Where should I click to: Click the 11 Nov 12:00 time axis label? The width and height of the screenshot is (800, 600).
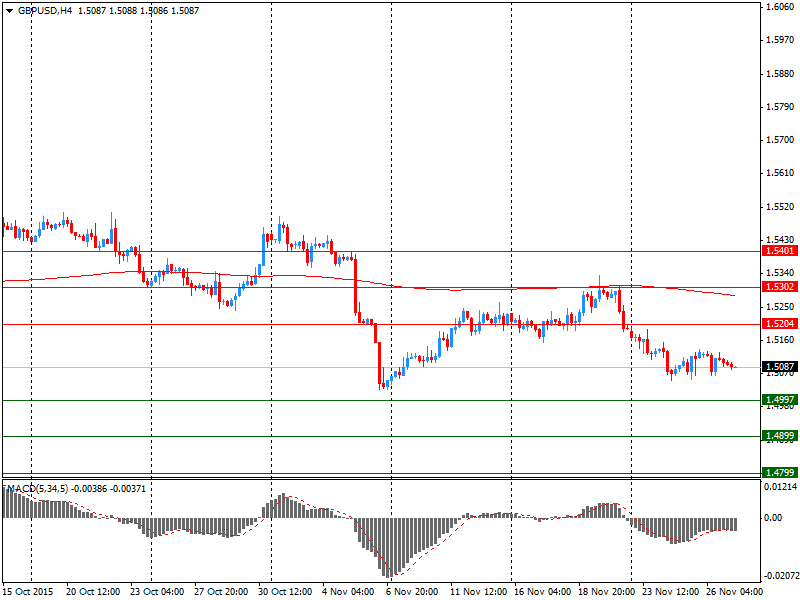tap(478, 592)
